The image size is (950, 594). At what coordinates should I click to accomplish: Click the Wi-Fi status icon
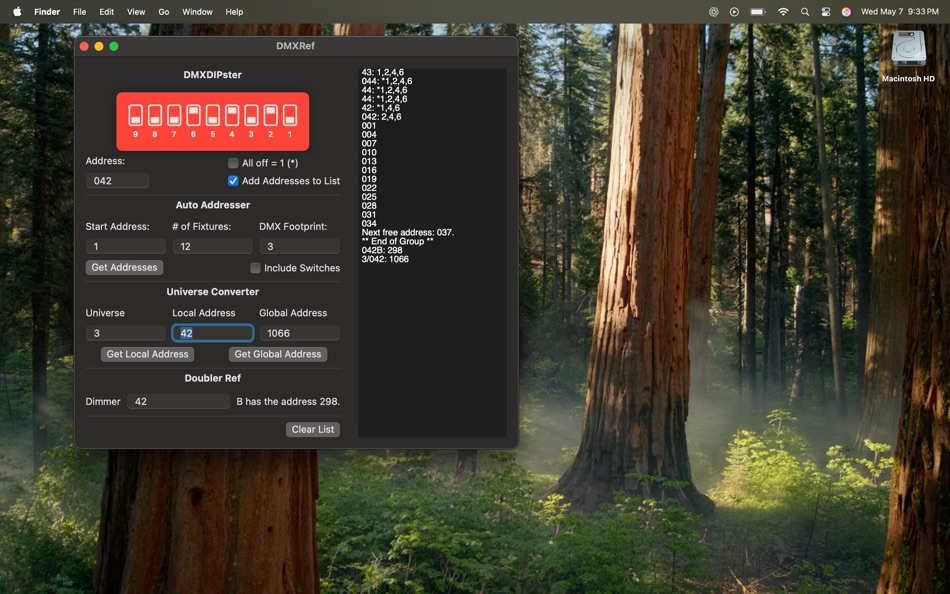(783, 12)
